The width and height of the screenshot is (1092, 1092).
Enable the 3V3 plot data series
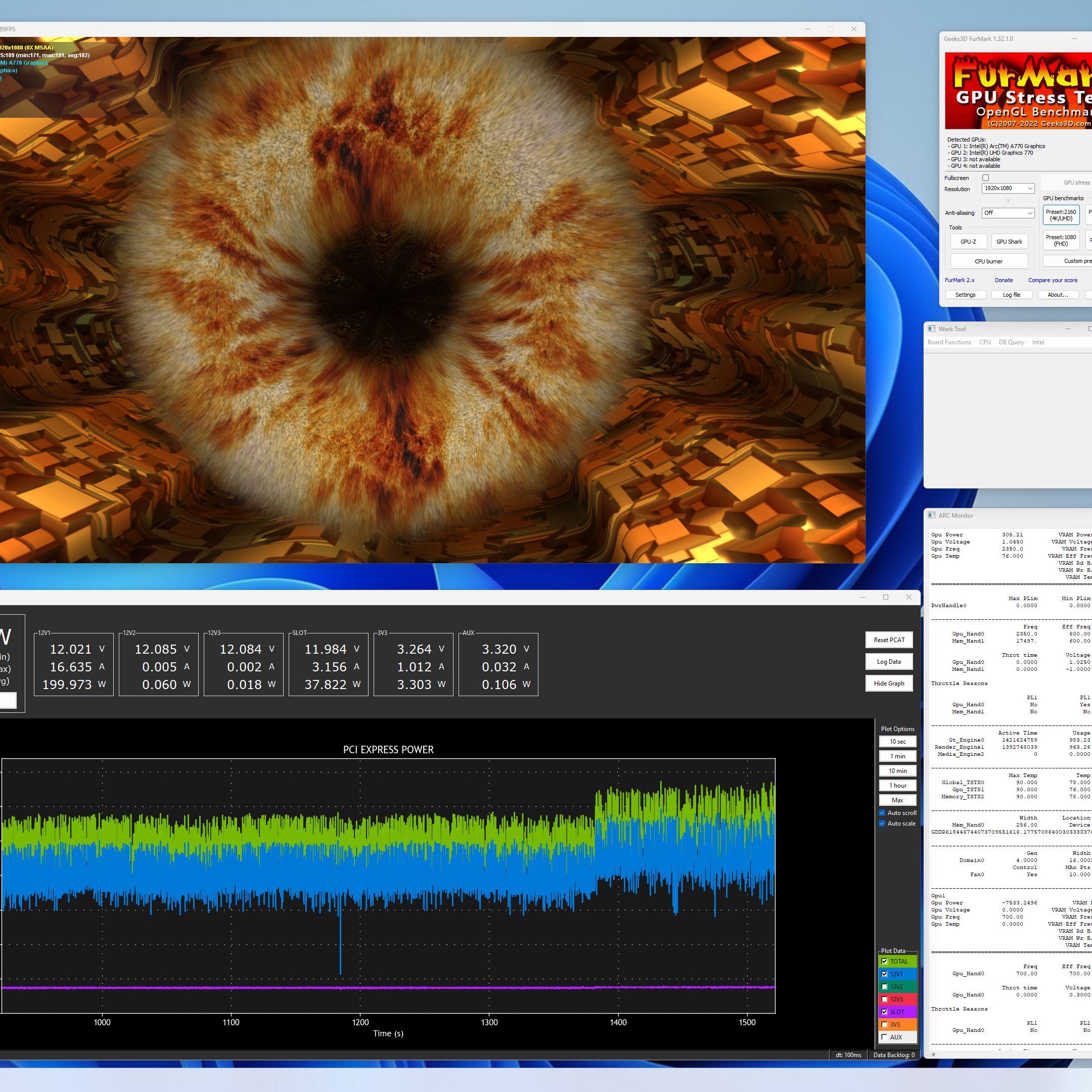tap(885, 1024)
